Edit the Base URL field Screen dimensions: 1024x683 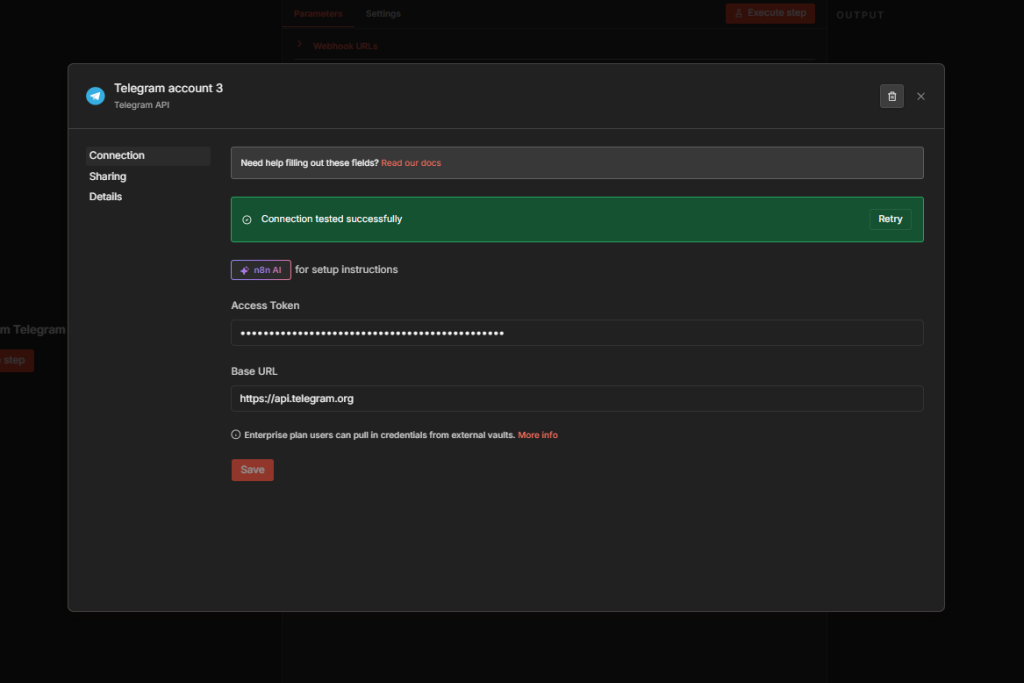coord(576,398)
